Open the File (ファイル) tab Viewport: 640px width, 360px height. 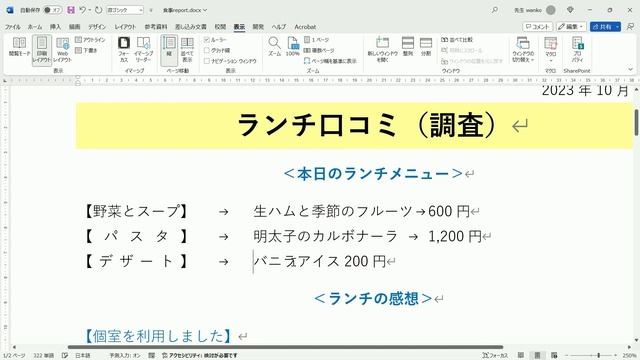pyautogui.click(x=13, y=27)
